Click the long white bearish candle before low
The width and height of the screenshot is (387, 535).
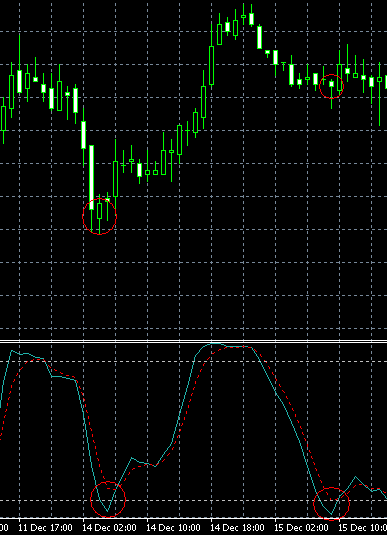[x=91, y=177]
